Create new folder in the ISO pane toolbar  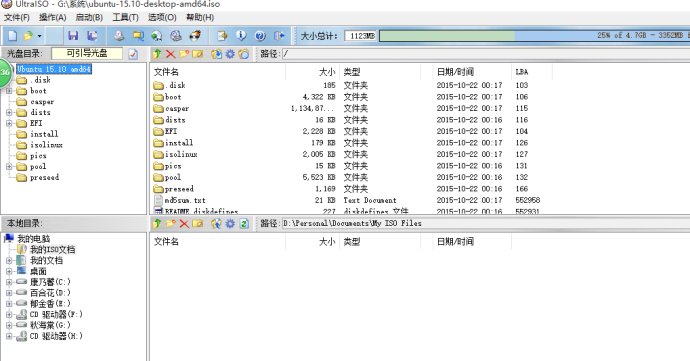(184, 54)
